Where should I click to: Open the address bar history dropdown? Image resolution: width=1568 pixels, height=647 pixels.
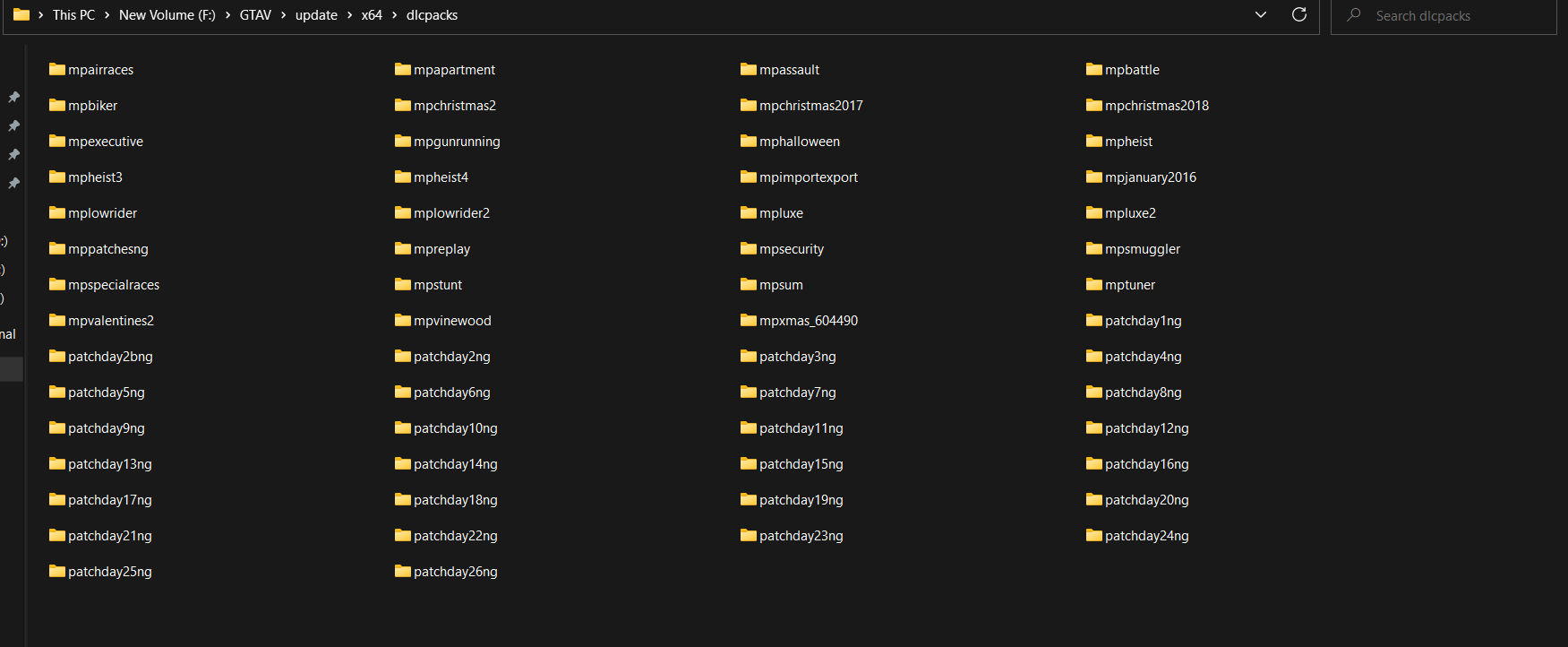(1260, 14)
